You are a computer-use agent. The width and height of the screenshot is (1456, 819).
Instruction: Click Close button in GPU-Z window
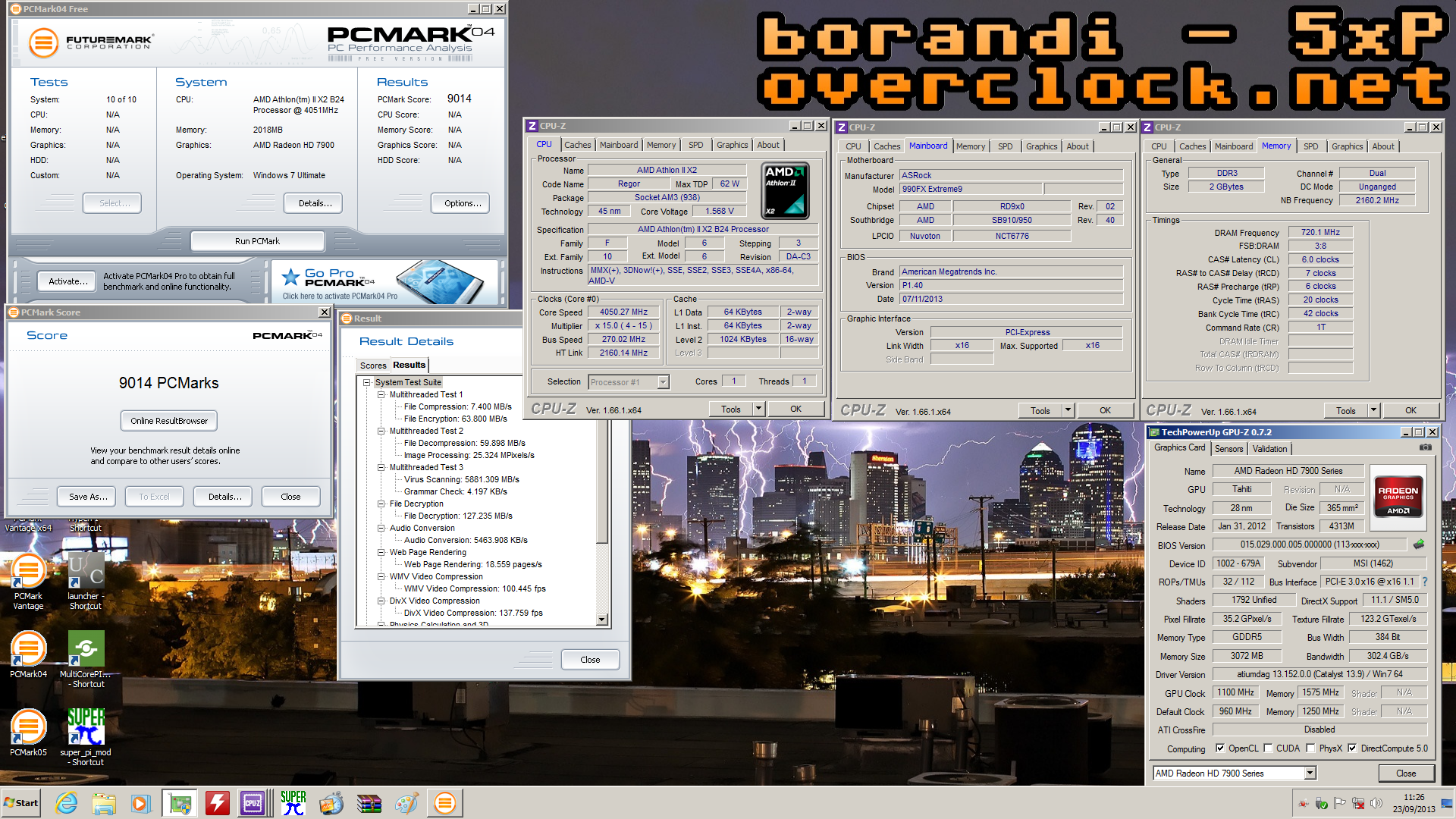1406,773
